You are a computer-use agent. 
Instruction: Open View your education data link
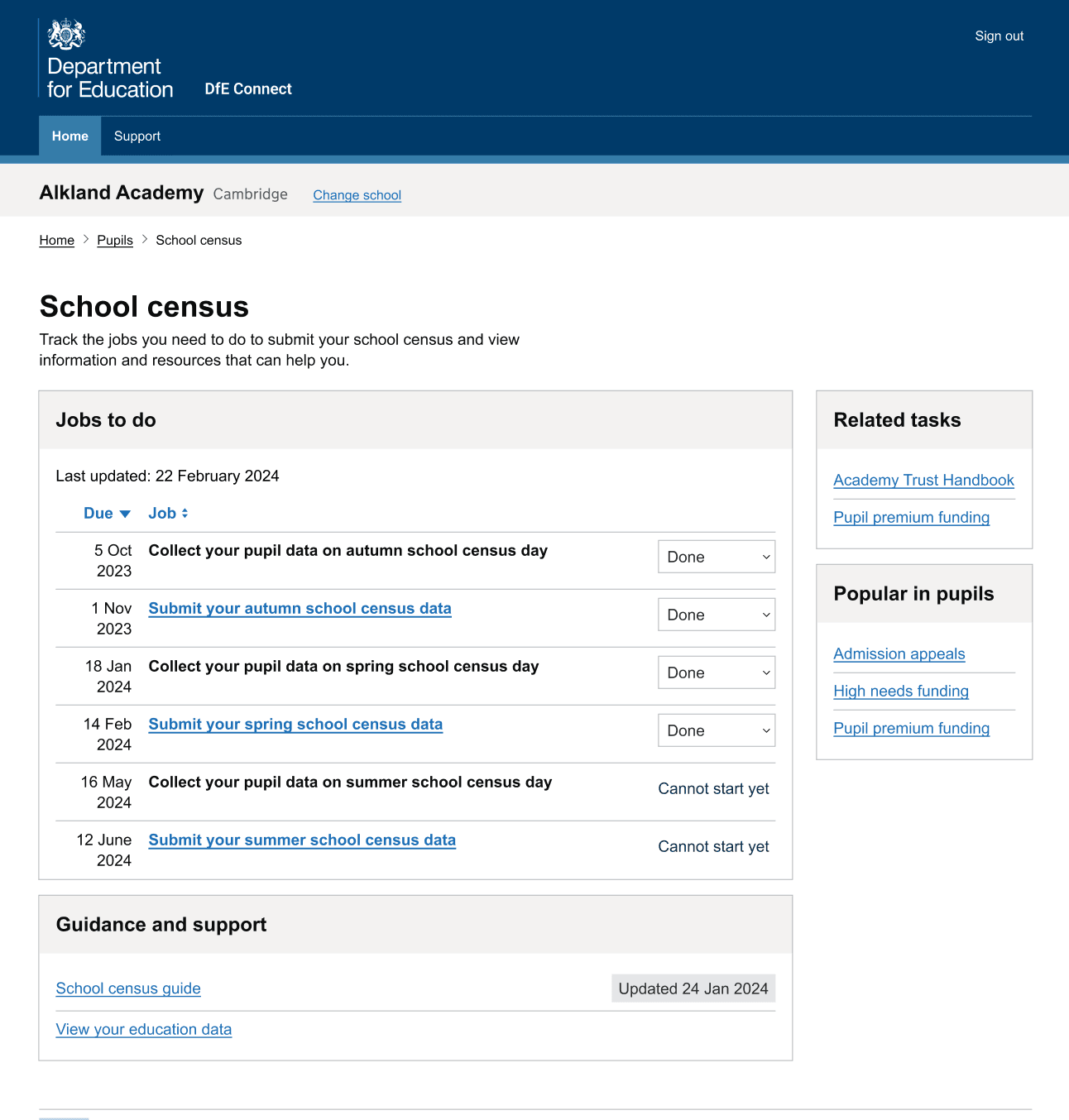[x=144, y=1030]
